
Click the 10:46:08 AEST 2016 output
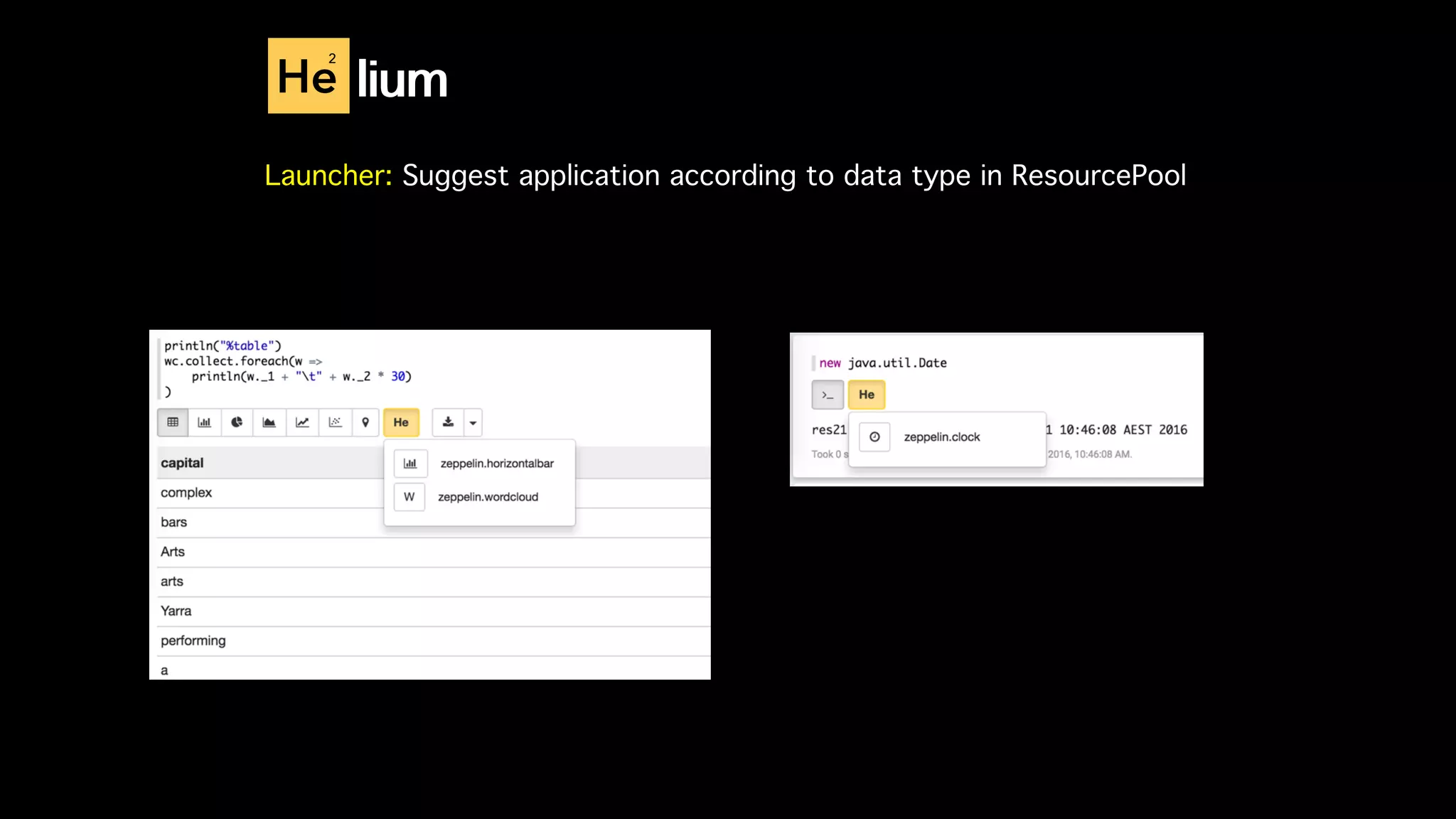(x=1123, y=429)
